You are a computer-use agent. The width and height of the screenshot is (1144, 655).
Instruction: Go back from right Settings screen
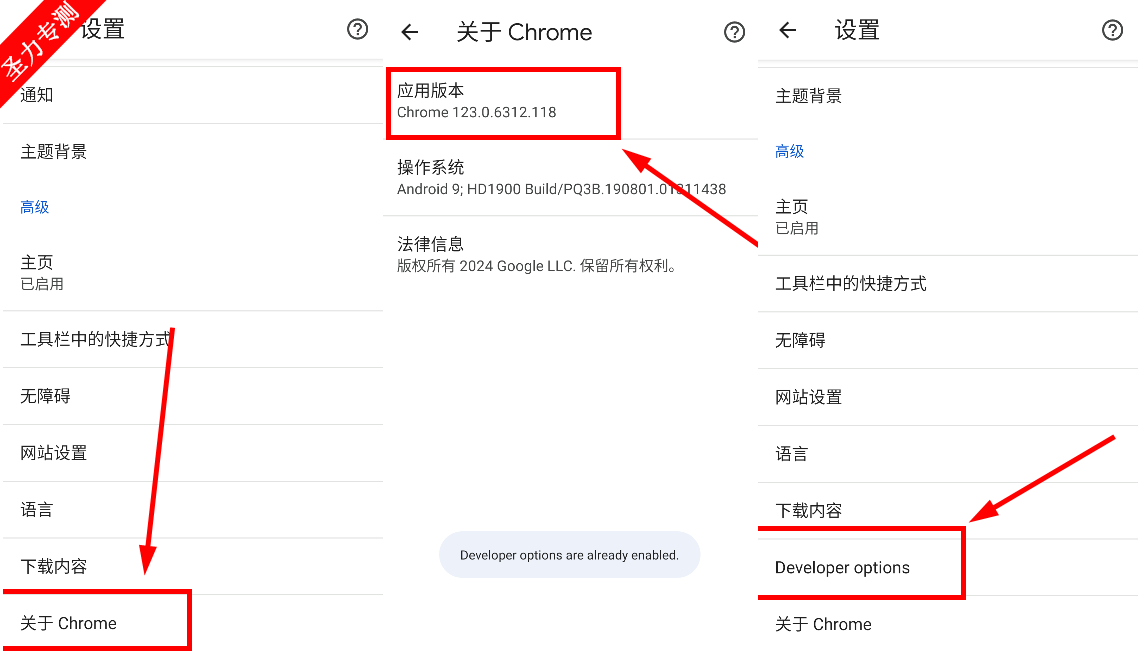(x=787, y=30)
